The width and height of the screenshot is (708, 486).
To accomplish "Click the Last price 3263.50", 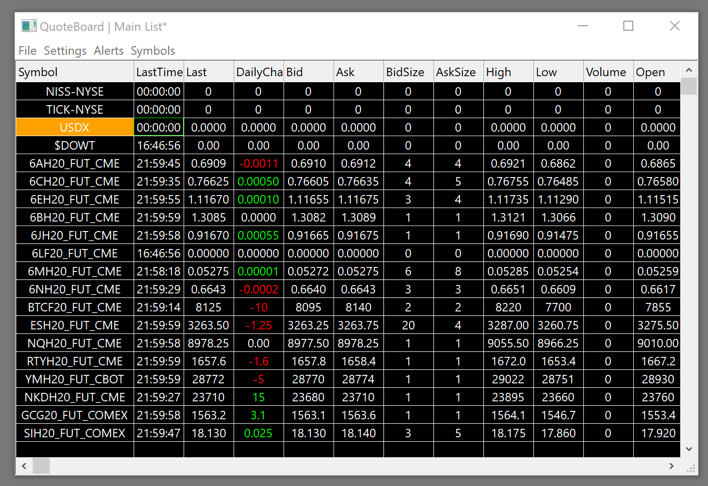I will 209,325.
